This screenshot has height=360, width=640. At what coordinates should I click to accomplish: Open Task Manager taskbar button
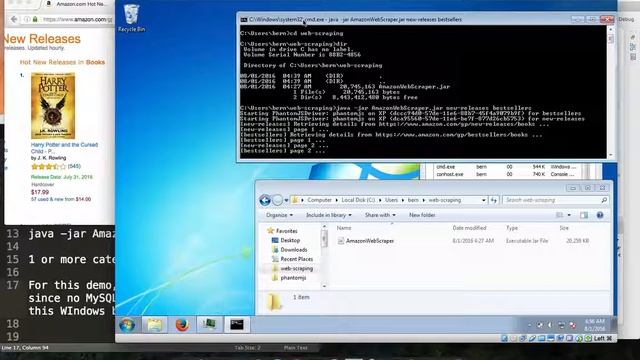pos(209,325)
